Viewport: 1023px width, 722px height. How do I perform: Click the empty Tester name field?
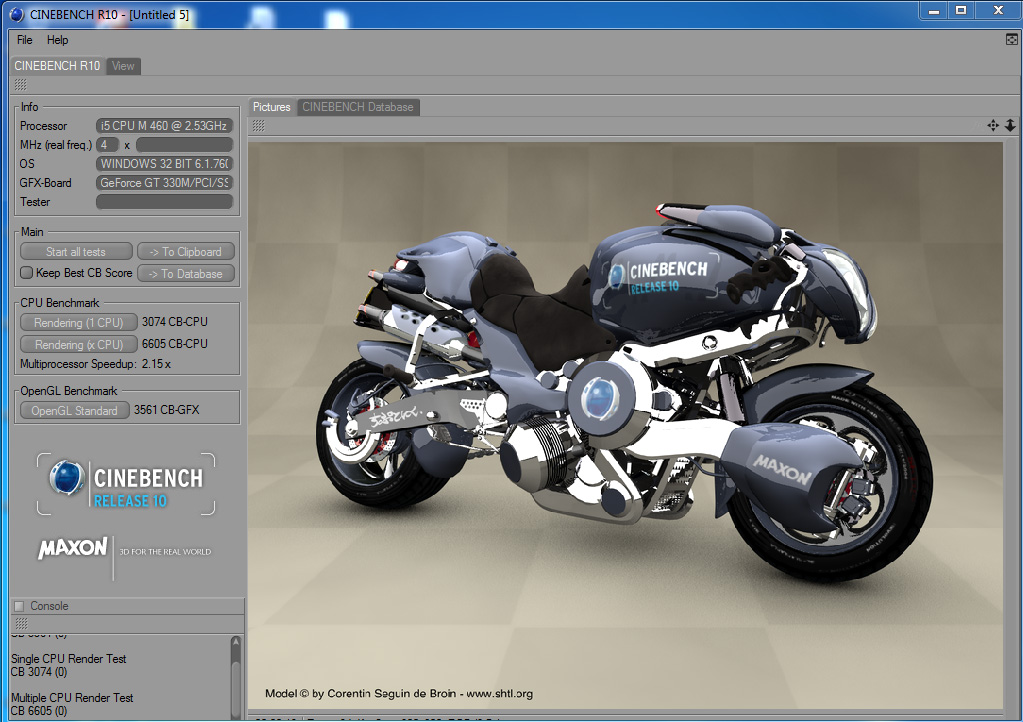[x=164, y=202]
